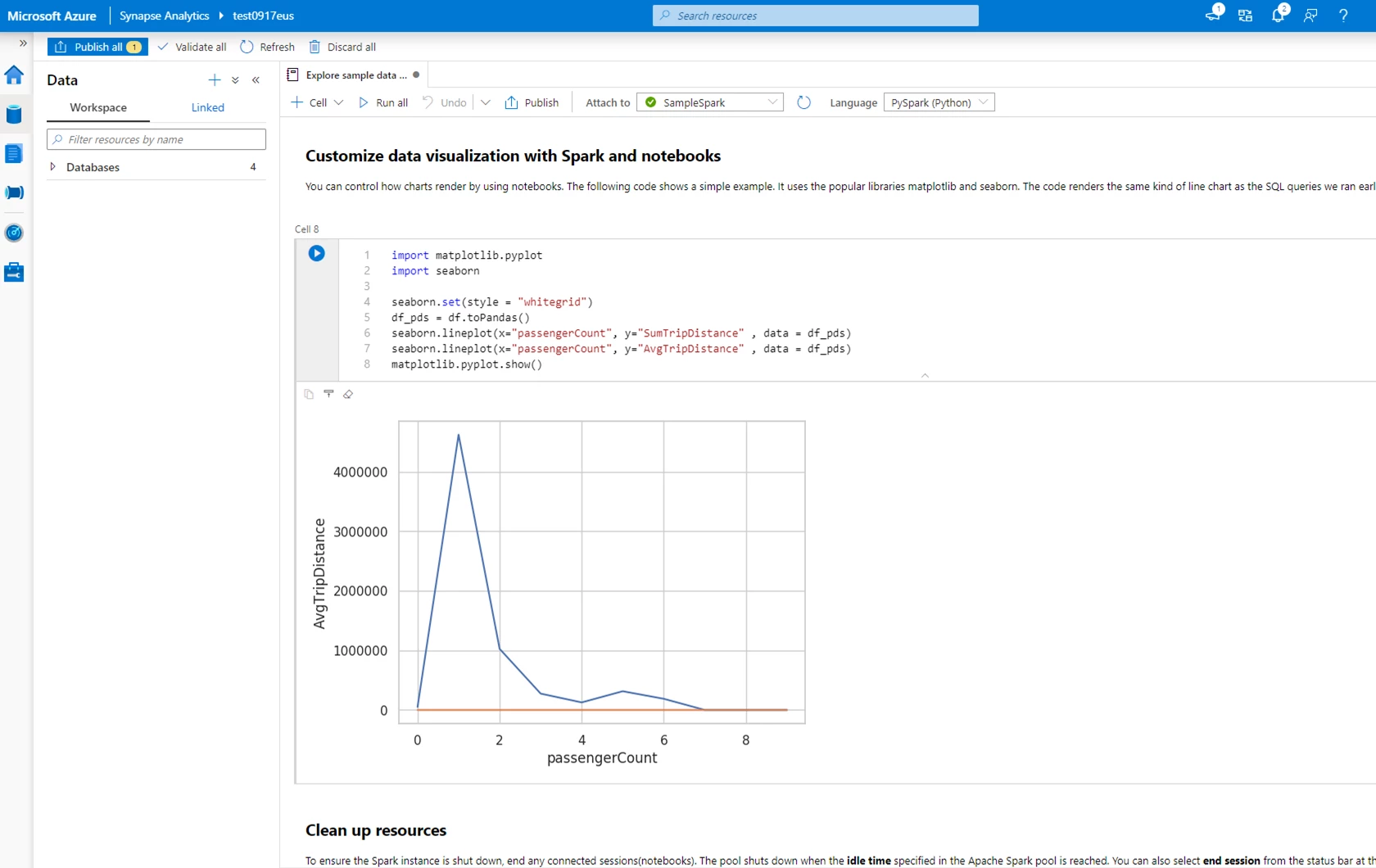Open Azure help via question mark icon
This screenshot has width=1376, height=868.
click(x=1343, y=15)
